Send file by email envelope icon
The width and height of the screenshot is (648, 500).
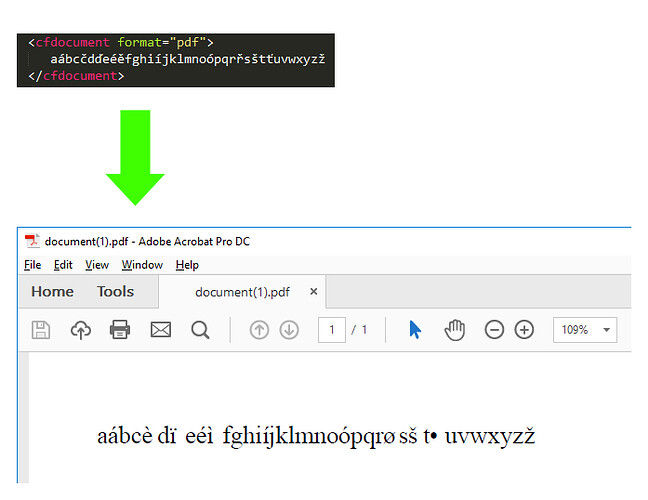click(161, 330)
